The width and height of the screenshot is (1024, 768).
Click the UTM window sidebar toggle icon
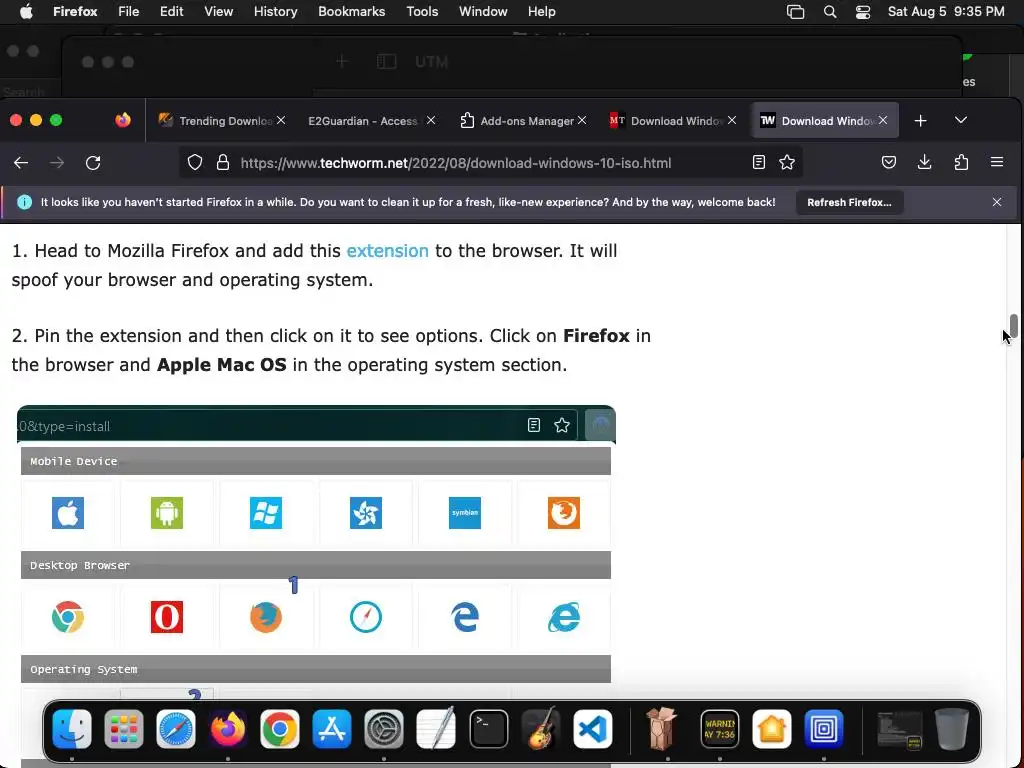click(x=387, y=62)
